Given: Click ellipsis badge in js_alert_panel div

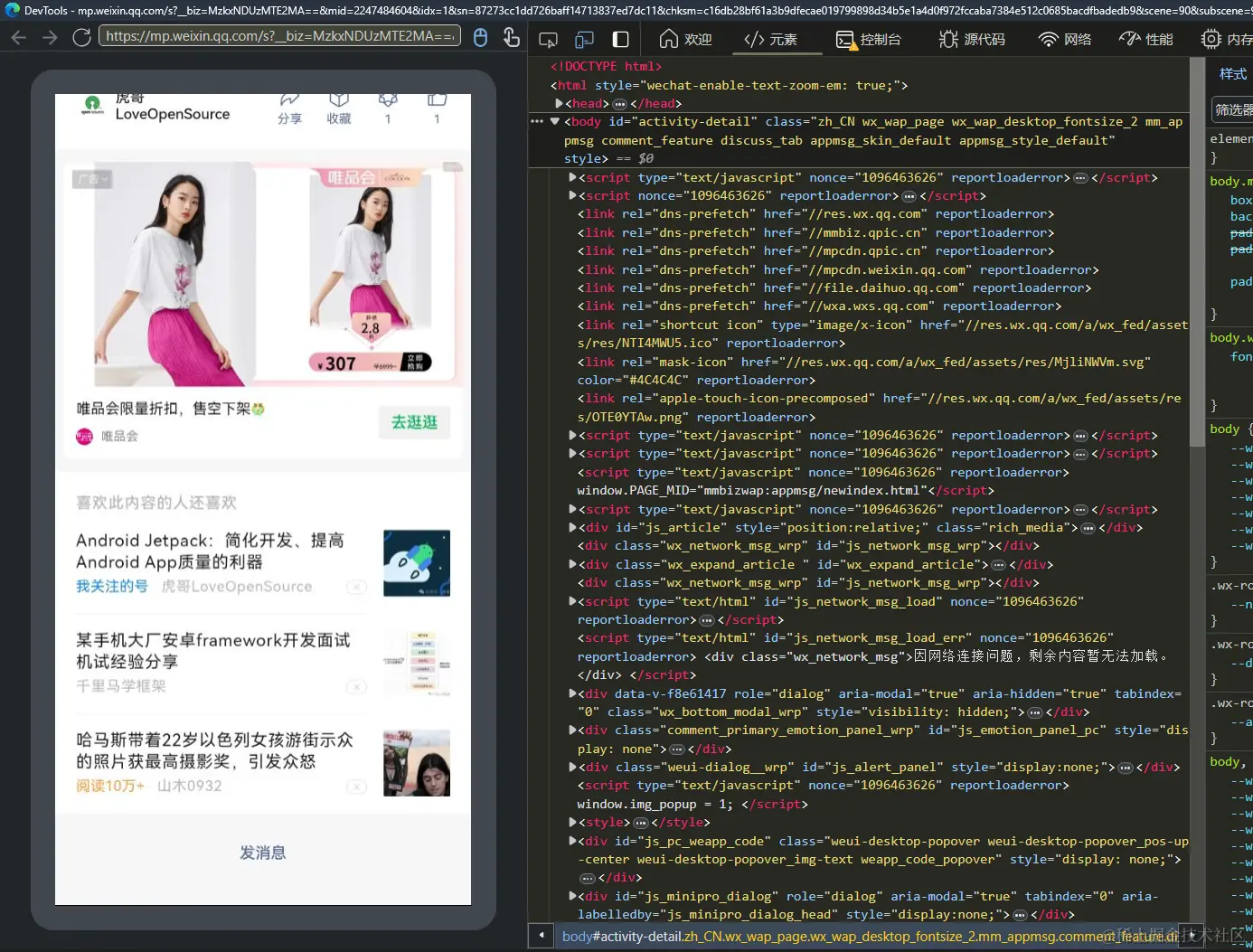Looking at the screenshot, I should tap(1126, 768).
